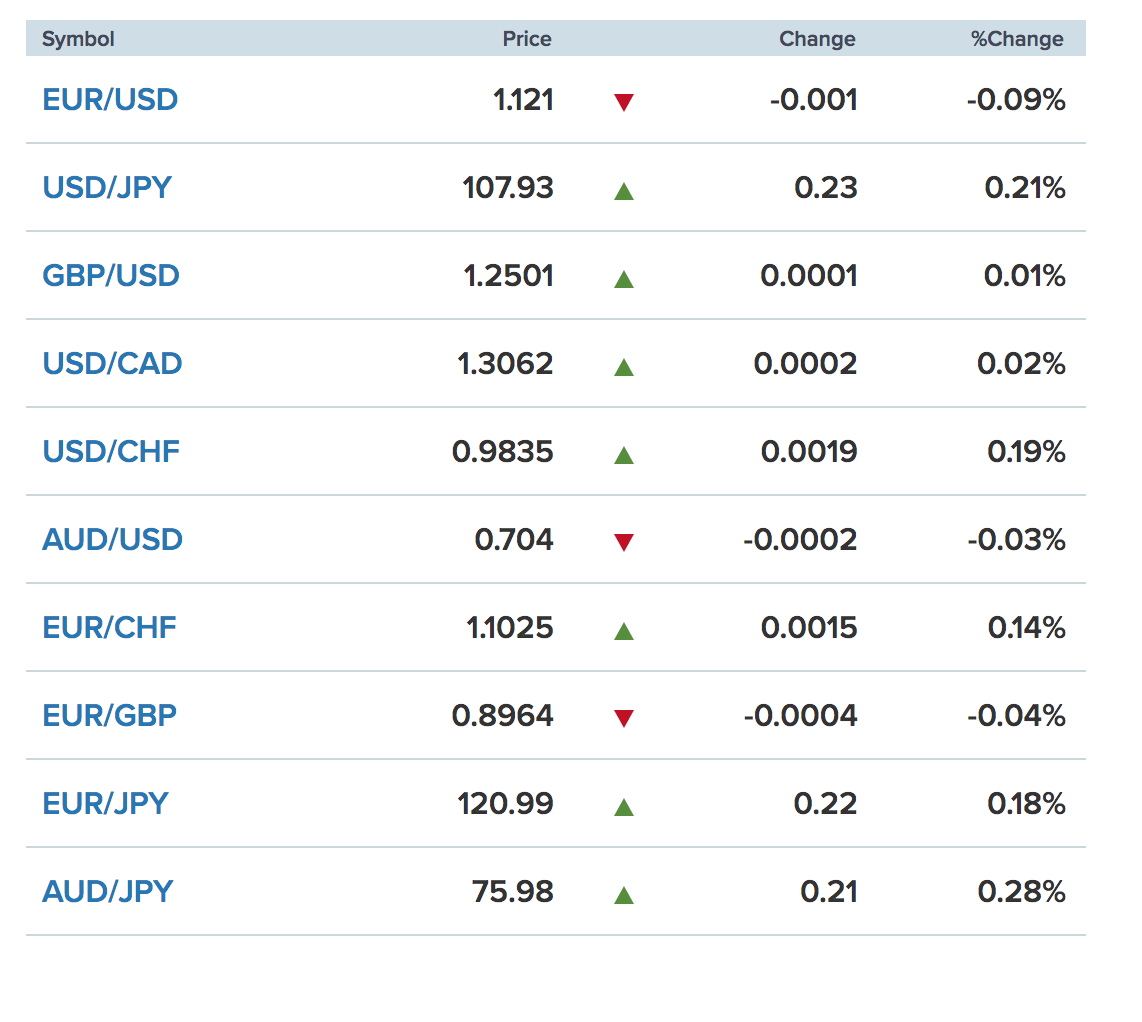This screenshot has width=1142, height=1022.
Task: Go to AUD/USD pair details
Action: tap(112, 540)
